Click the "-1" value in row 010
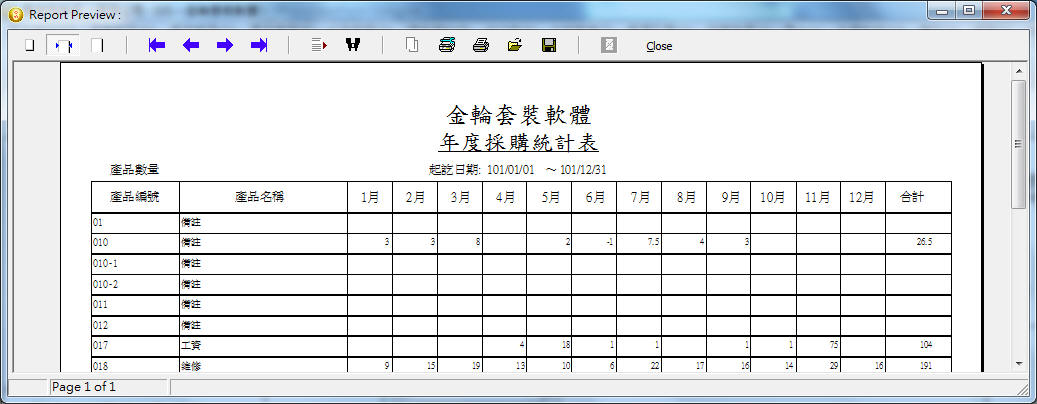Viewport: 1037px width, 404px height. tap(610, 242)
